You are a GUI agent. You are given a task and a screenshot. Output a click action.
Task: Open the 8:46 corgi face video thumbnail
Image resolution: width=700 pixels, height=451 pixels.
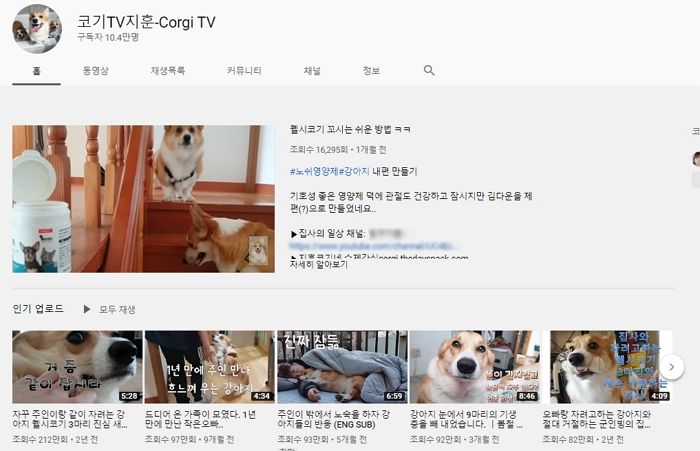(x=475, y=367)
